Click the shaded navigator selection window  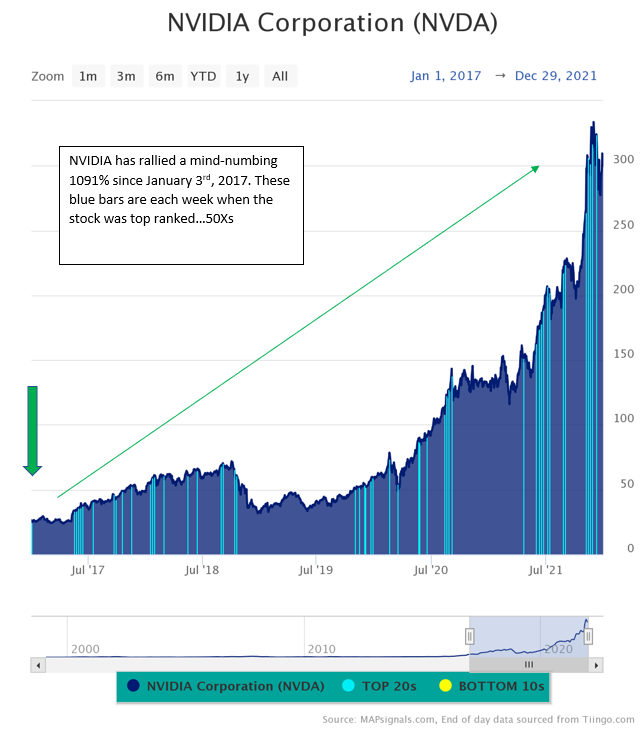(529, 637)
